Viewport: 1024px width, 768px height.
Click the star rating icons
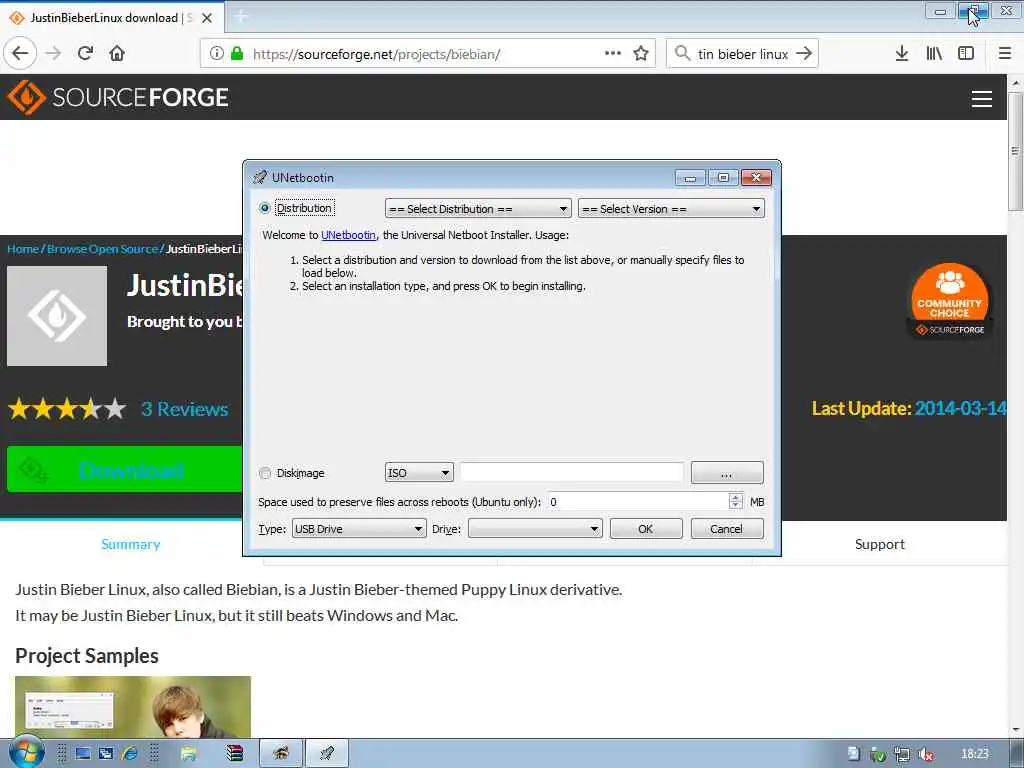coord(67,409)
